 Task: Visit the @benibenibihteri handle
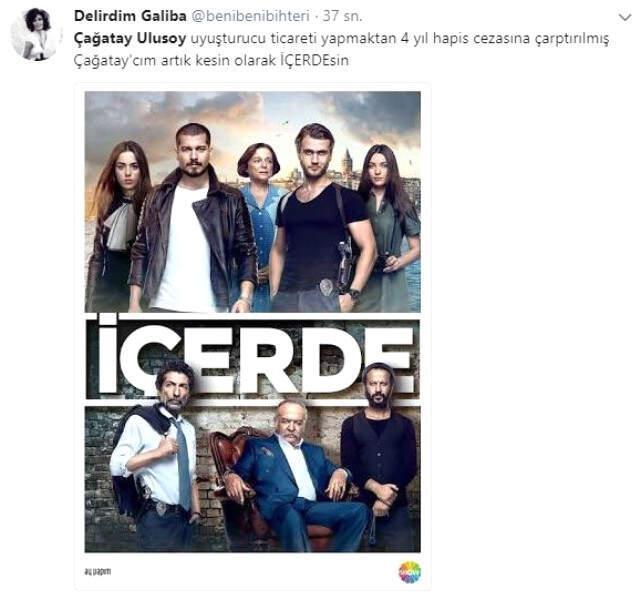tap(250, 16)
